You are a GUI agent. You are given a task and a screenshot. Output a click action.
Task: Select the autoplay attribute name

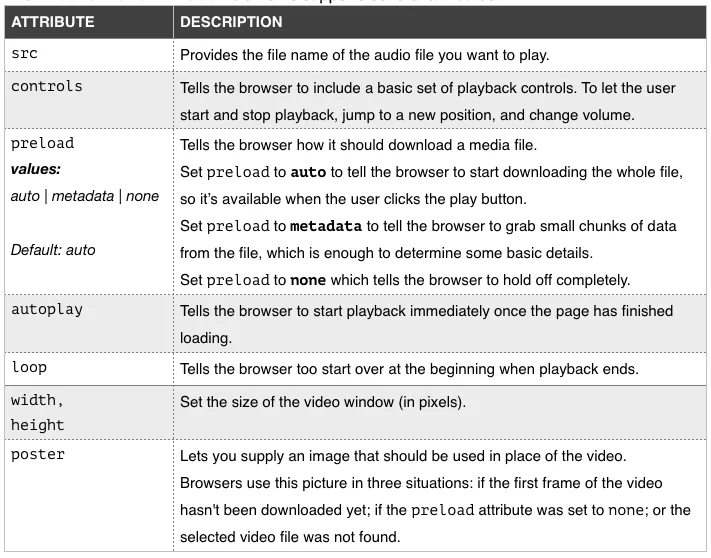coord(47,310)
